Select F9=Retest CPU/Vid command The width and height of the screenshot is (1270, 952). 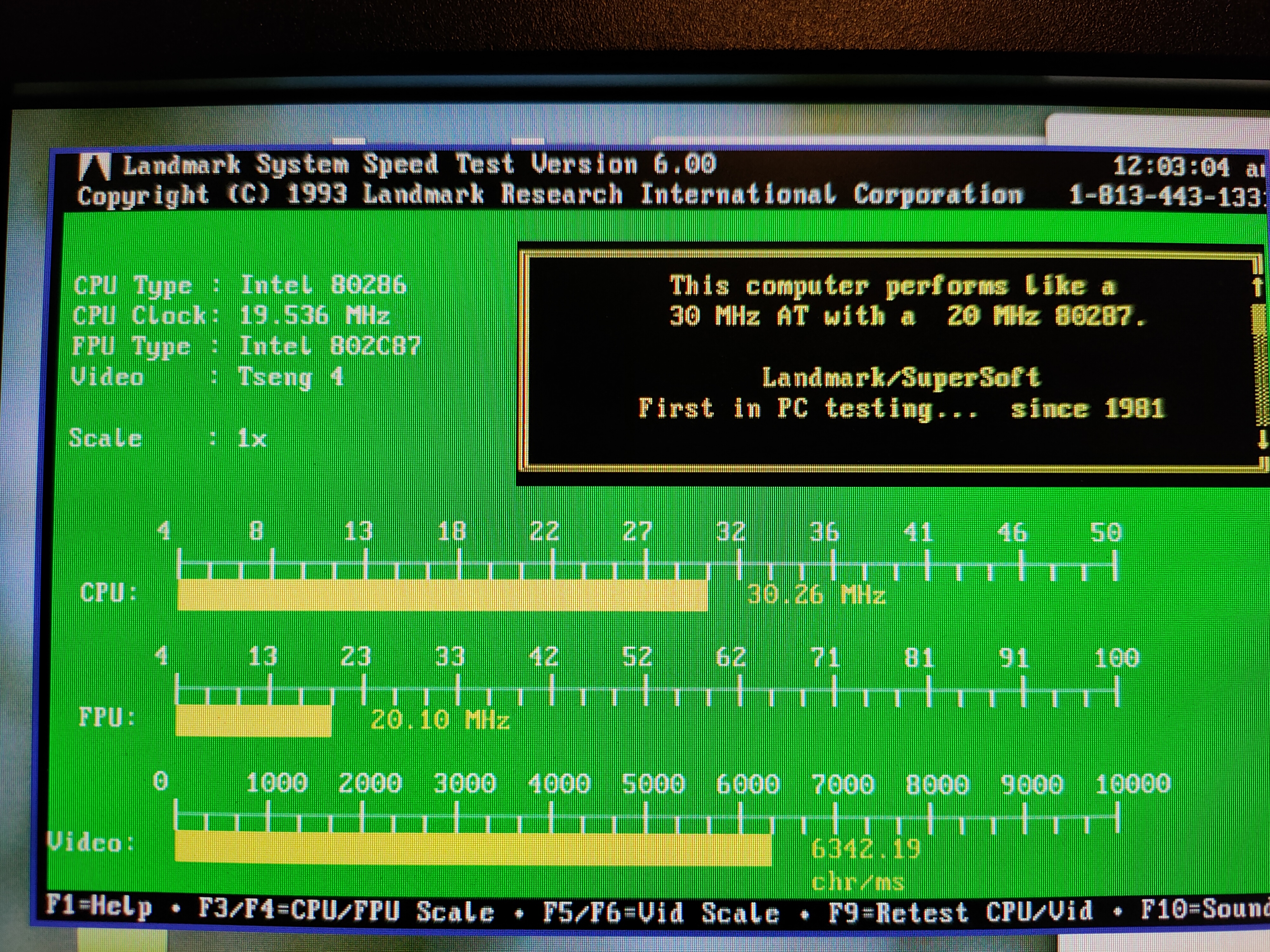(x=960, y=911)
